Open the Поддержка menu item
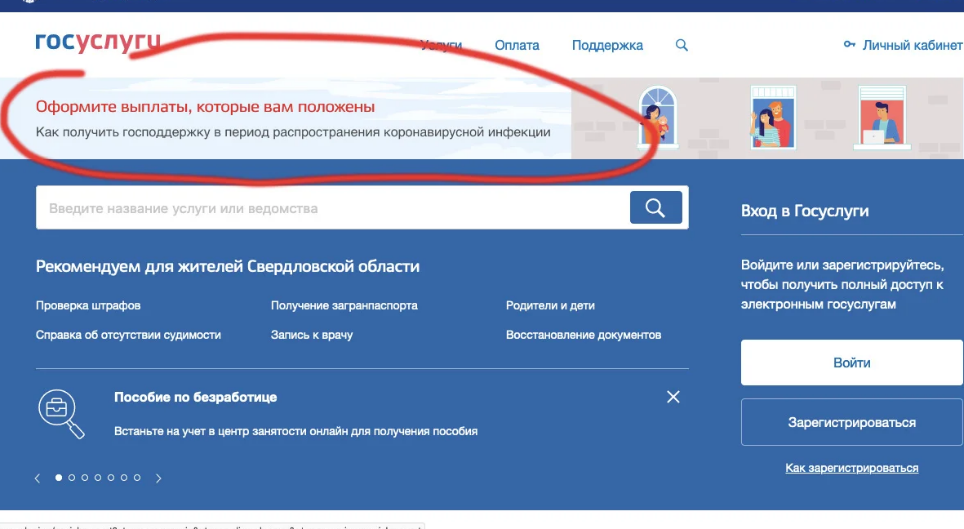This screenshot has width=964, height=529. 607,46
